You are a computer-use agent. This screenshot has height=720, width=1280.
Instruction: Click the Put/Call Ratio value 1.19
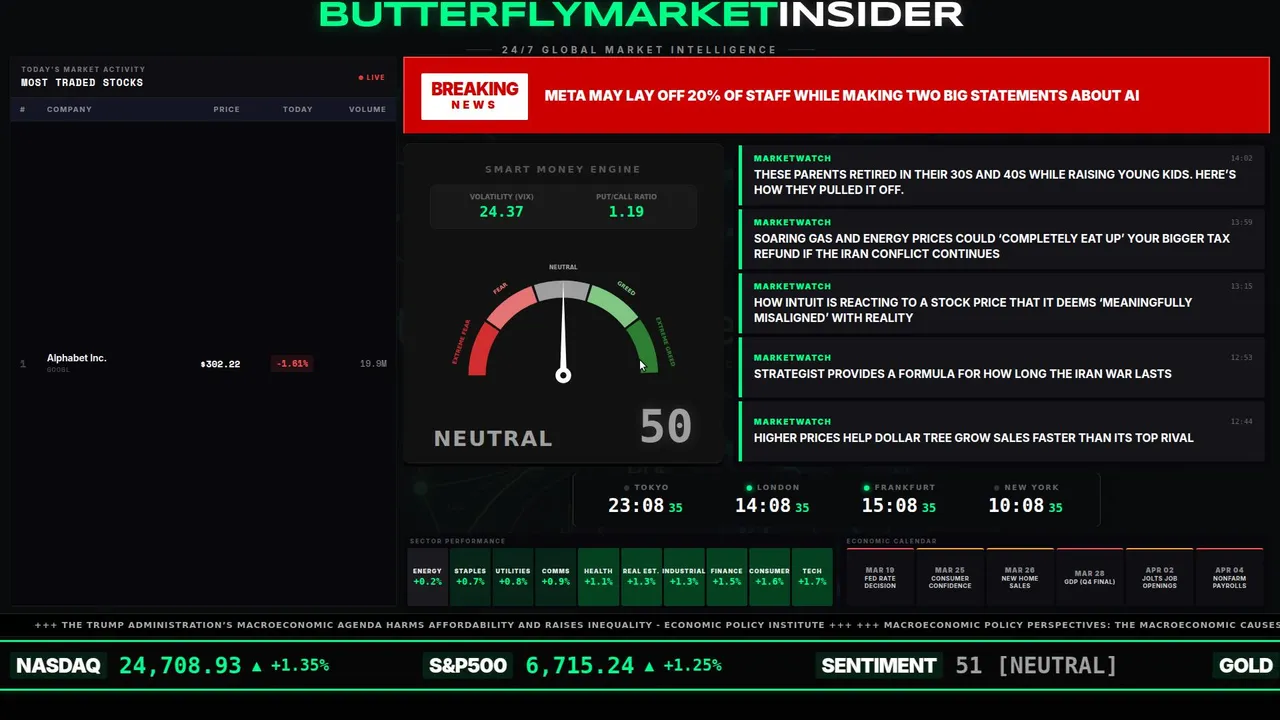[626, 211]
